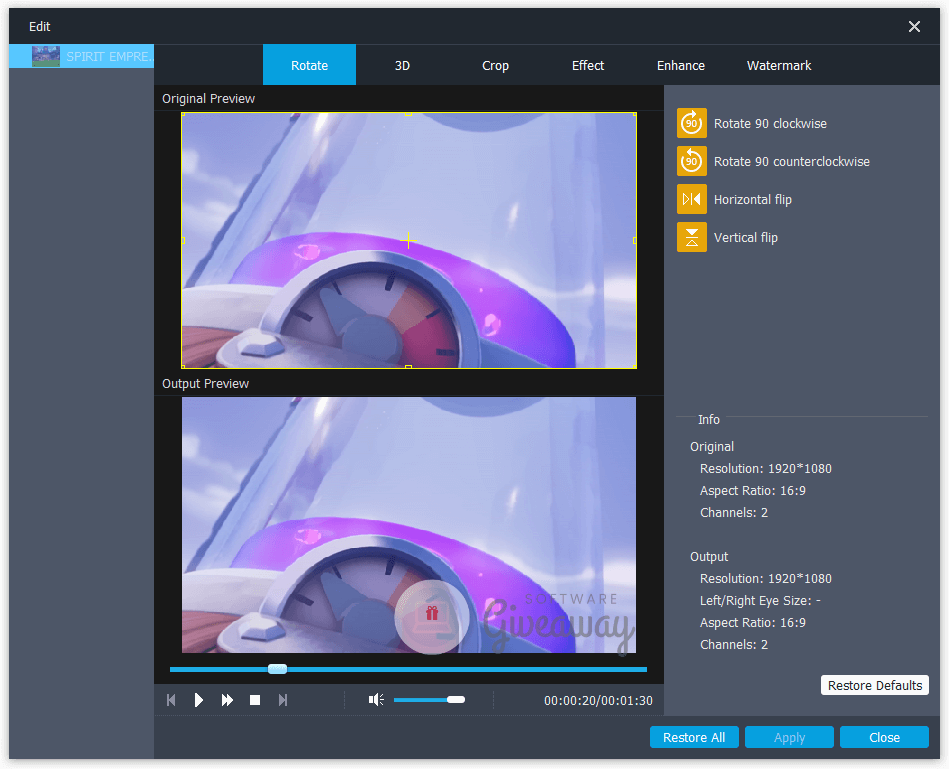Image resolution: width=949 pixels, height=769 pixels.
Task: Apply the edit changes
Action: [x=789, y=738]
